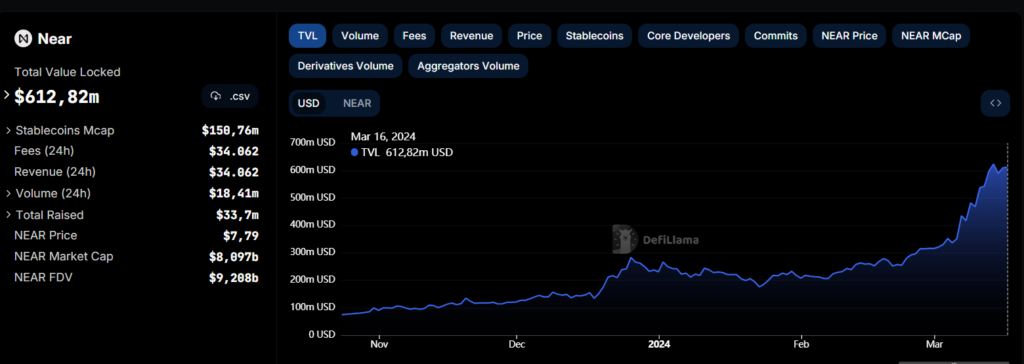Click the Derivatives Volume button
1024x364 pixels.
(345, 66)
